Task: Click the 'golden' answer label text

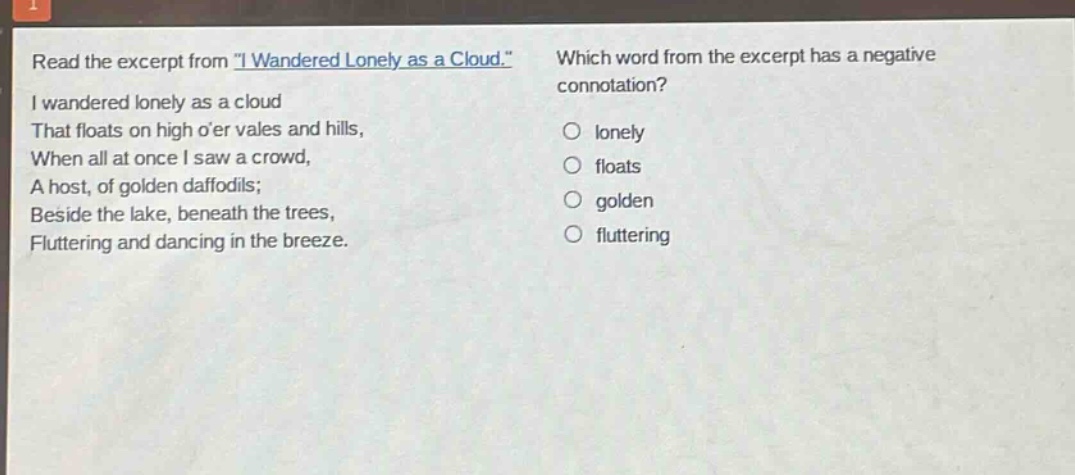Action: coord(624,202)
